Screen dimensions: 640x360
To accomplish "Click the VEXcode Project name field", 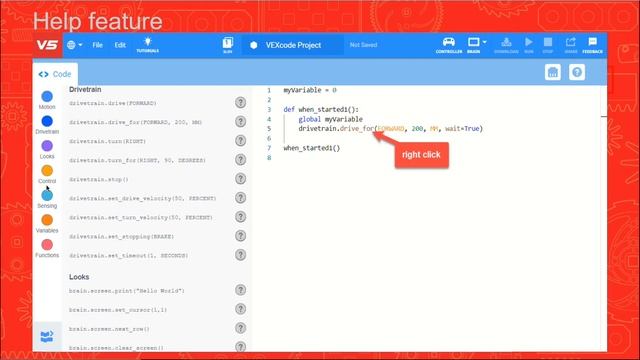I will coord(293,45).
